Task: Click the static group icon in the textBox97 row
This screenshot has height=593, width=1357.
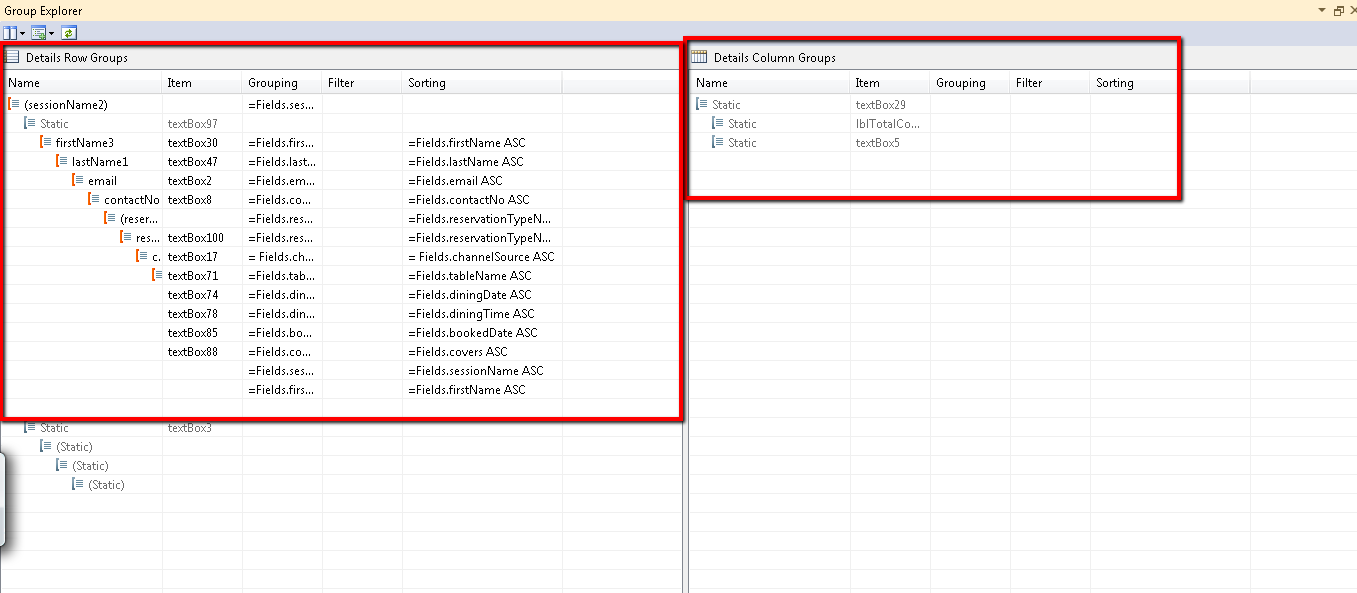Action: 30,123
